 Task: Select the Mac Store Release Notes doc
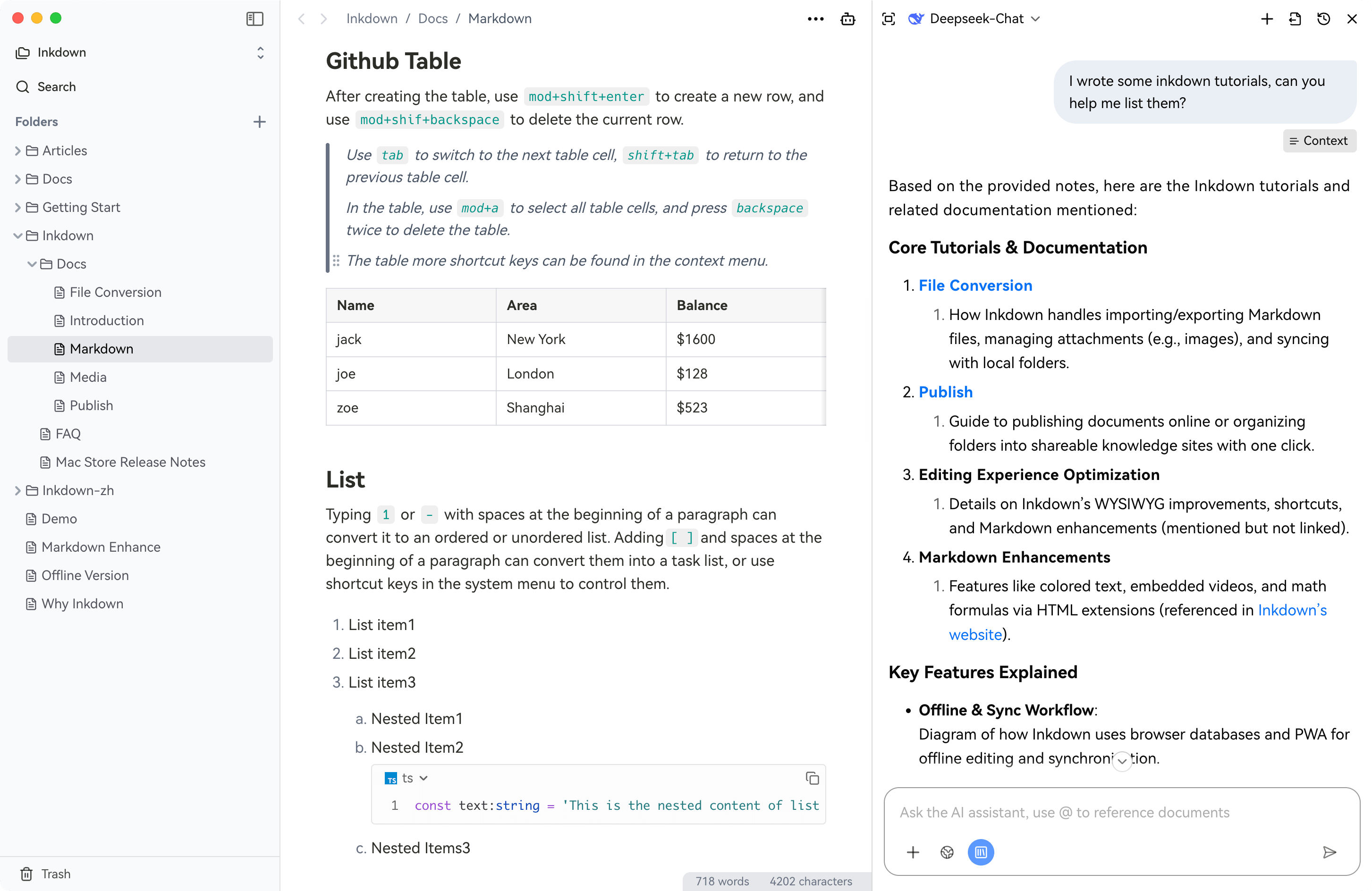coord(130,462)
